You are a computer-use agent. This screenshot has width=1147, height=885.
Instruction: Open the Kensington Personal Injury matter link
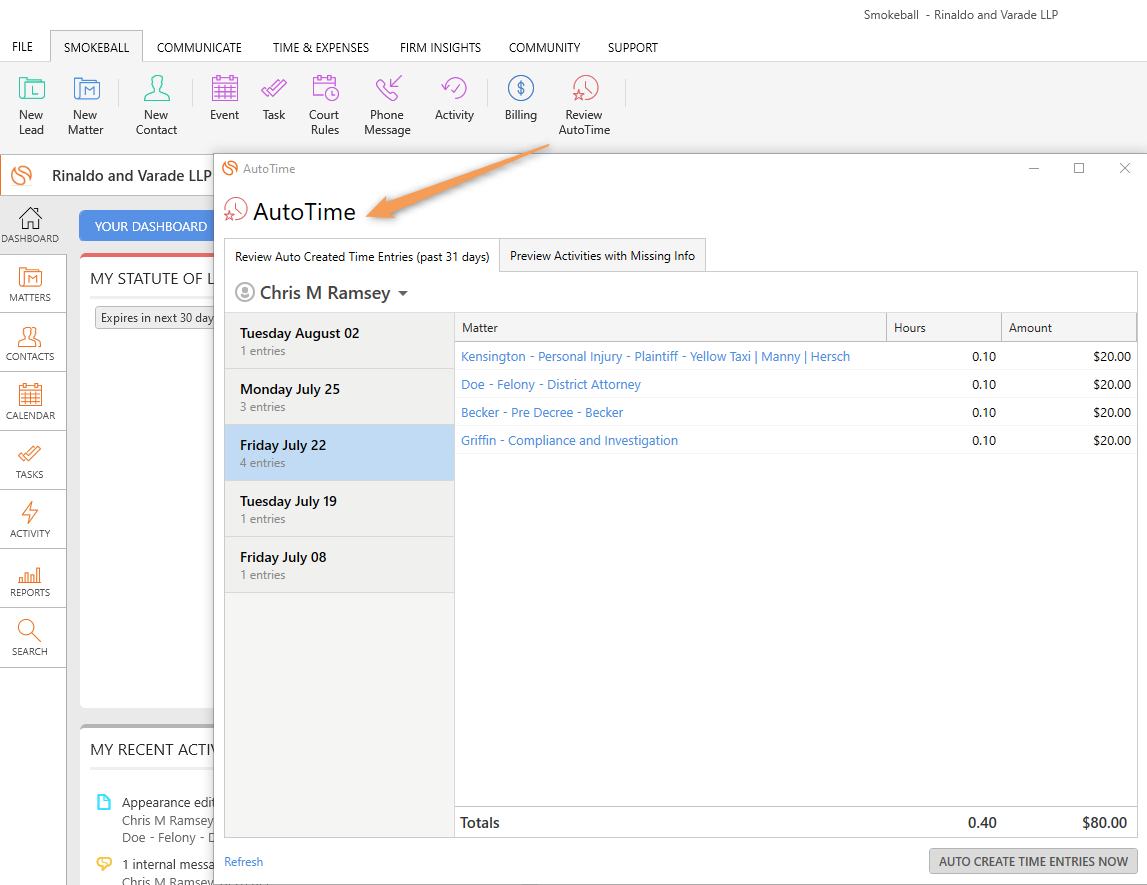[x=655, y=356]
